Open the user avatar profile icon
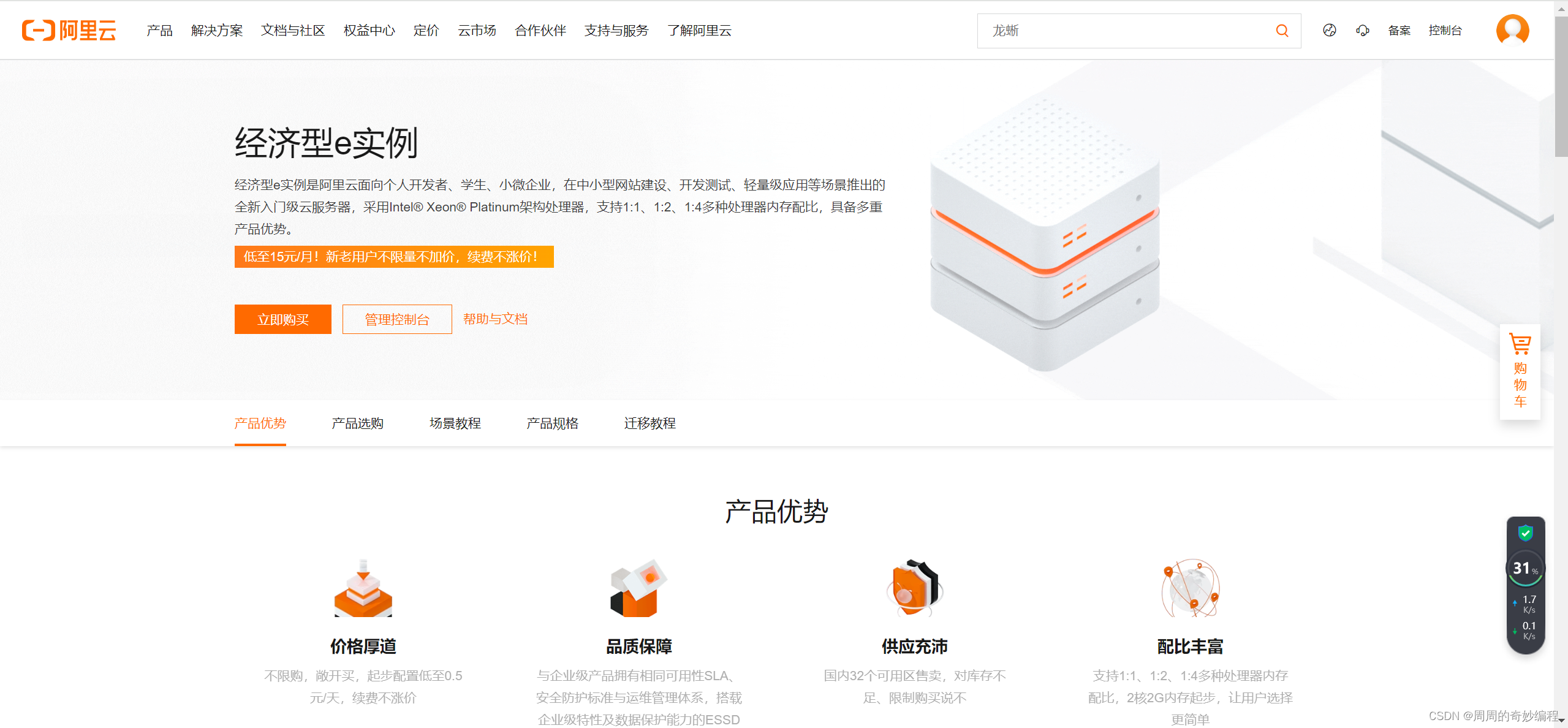Viewport: 1568px width, 728px height. (x=1512, y=29)
